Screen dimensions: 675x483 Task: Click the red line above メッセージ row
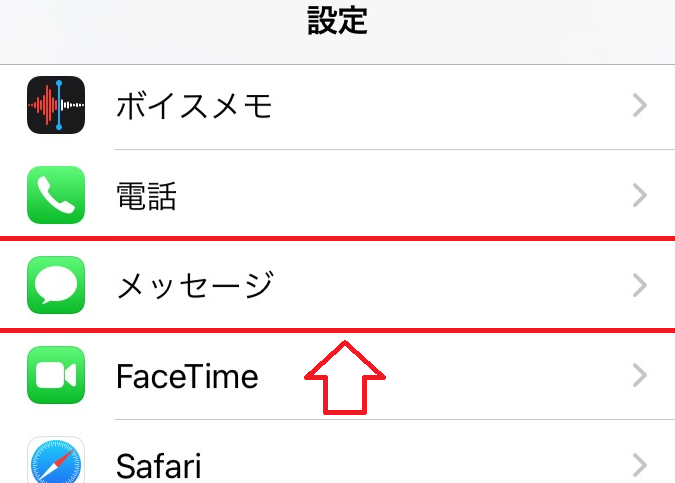click(x=337, y=239)
